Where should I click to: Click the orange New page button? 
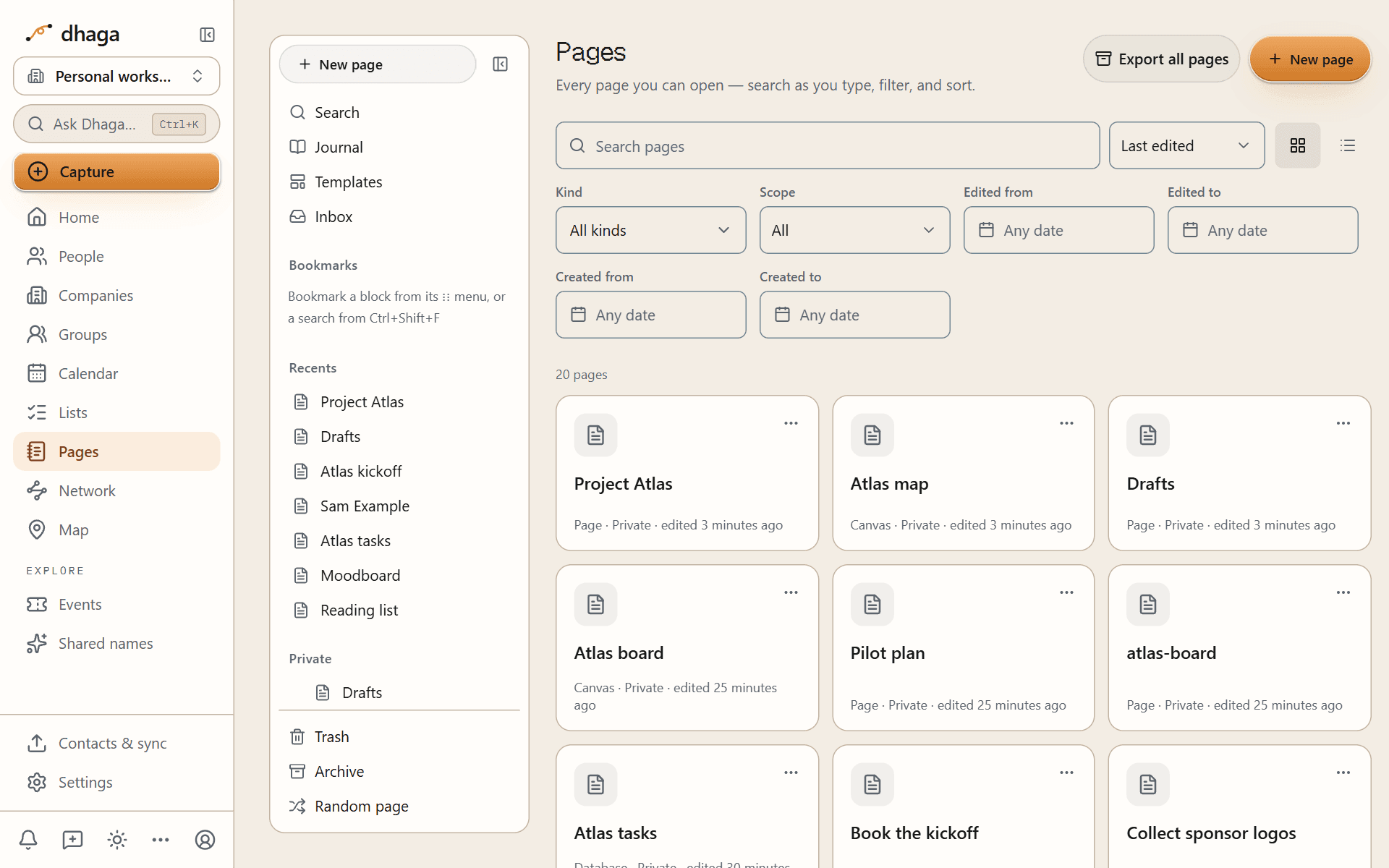click(1310, 59)
